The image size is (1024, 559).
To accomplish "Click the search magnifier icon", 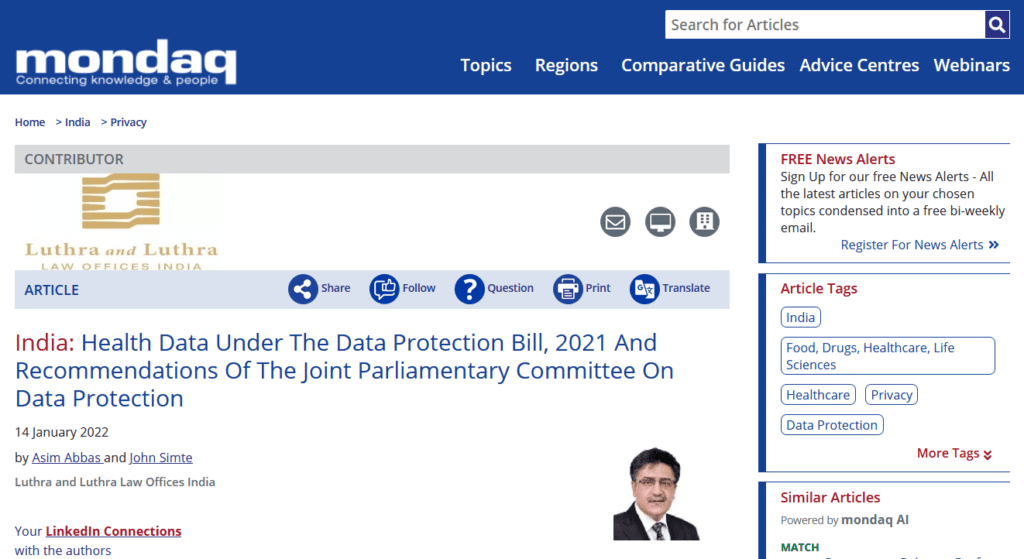I will (996, 25).
